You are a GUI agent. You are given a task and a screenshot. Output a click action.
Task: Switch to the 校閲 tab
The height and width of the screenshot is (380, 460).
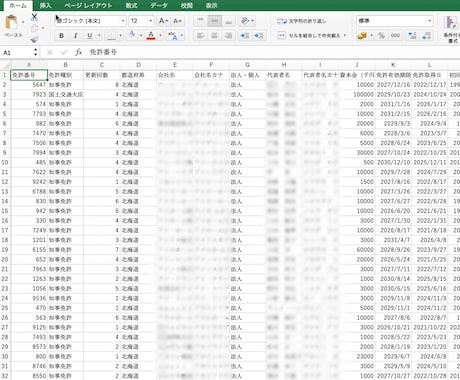coord(187,5)
